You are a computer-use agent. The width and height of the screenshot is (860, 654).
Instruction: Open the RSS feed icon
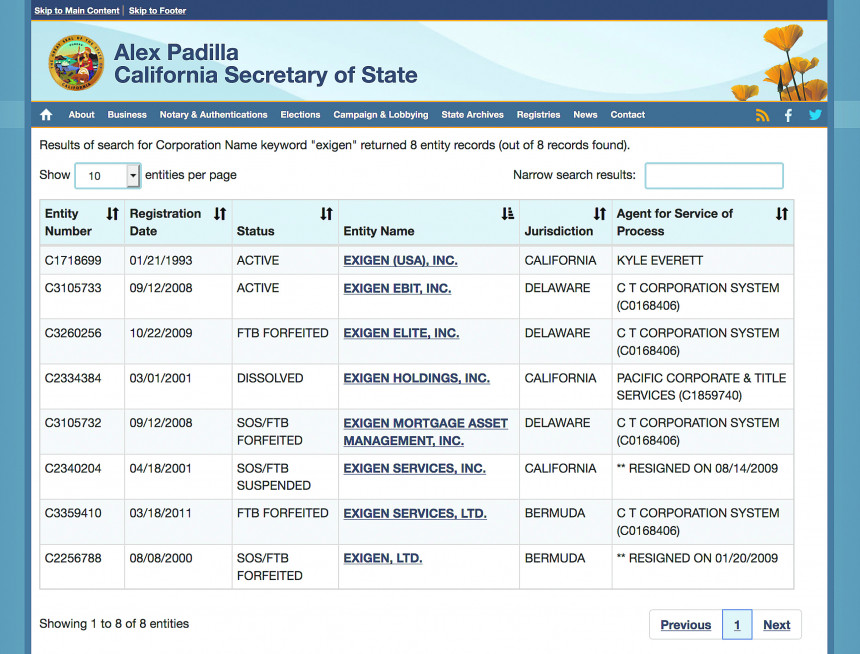click(x=763, y=115)
